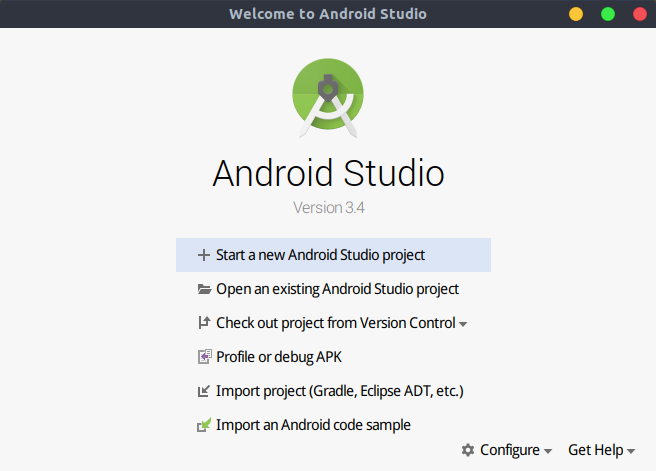The width and height of the screenshot is (656, 471).
Task: Click the Profile or debug APK icon
Action: pyautogui.click(x=205, y=357)
